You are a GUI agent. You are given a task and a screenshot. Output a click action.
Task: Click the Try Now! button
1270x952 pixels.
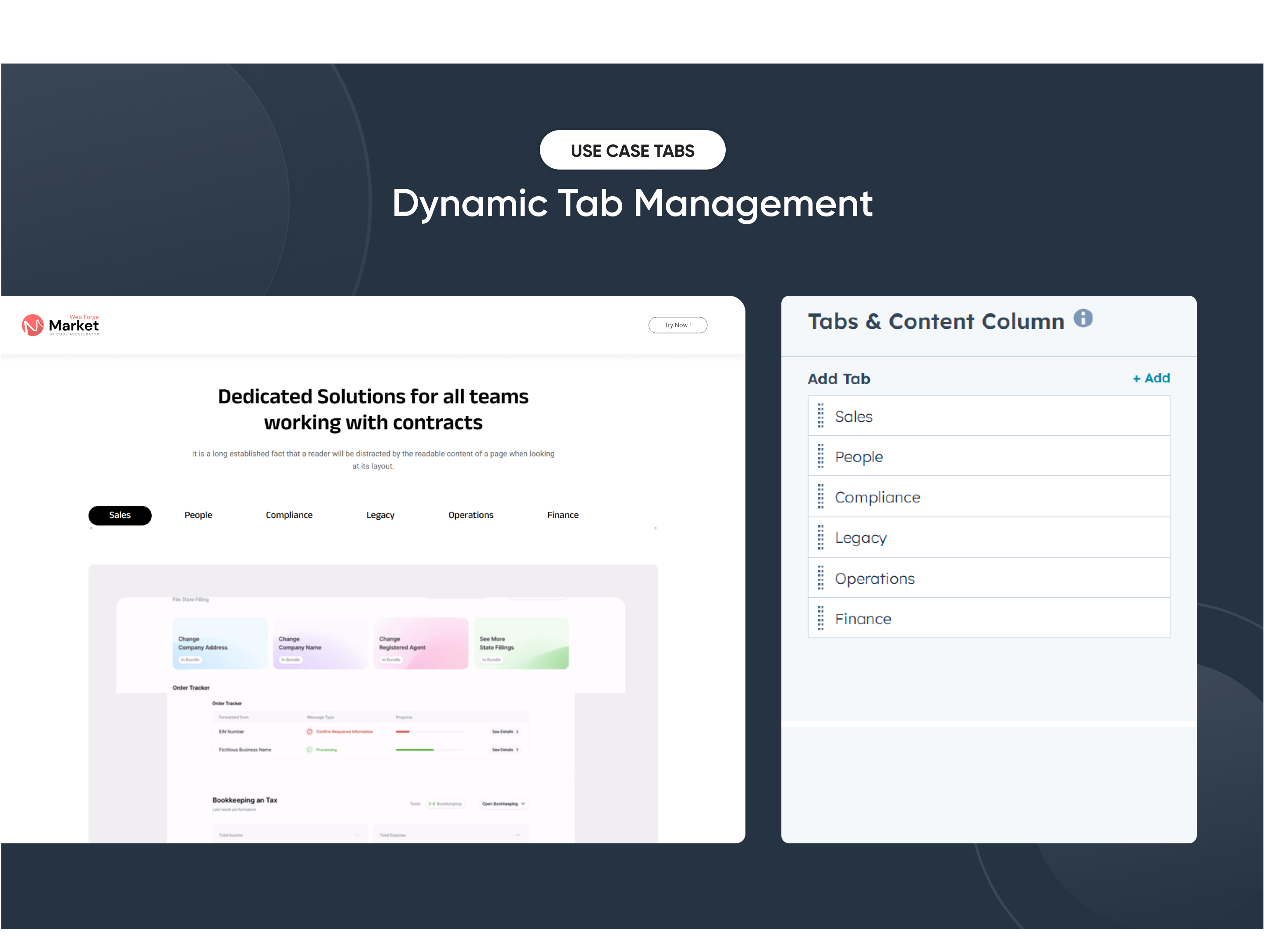click(x=678, y=325)
